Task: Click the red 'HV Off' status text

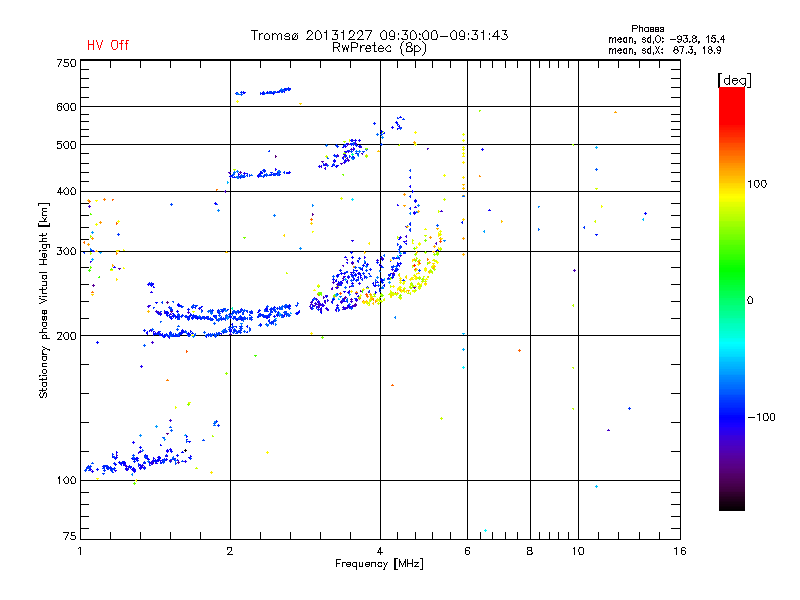Action: pos(108,45)
